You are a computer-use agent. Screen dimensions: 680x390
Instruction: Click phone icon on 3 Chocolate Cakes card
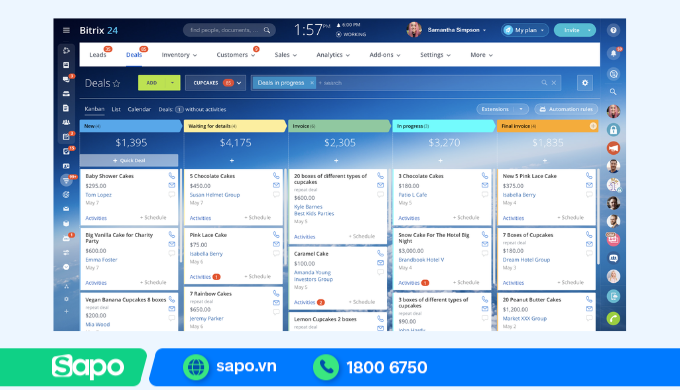pyautogui.click(x=485, y=176)
